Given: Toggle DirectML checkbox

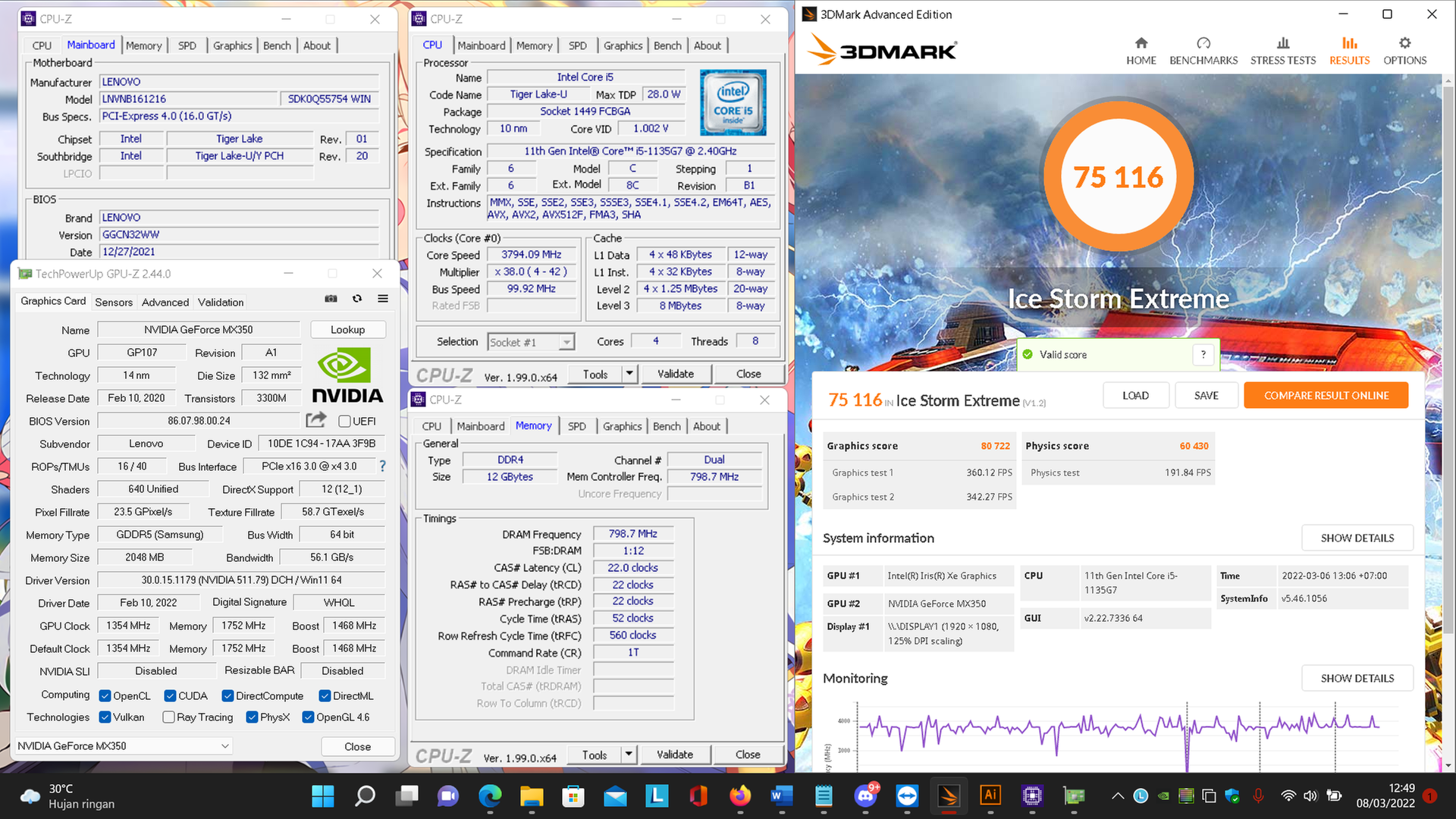Looking at the screenshot, I should pyautogui.click(x=325, y=695).
